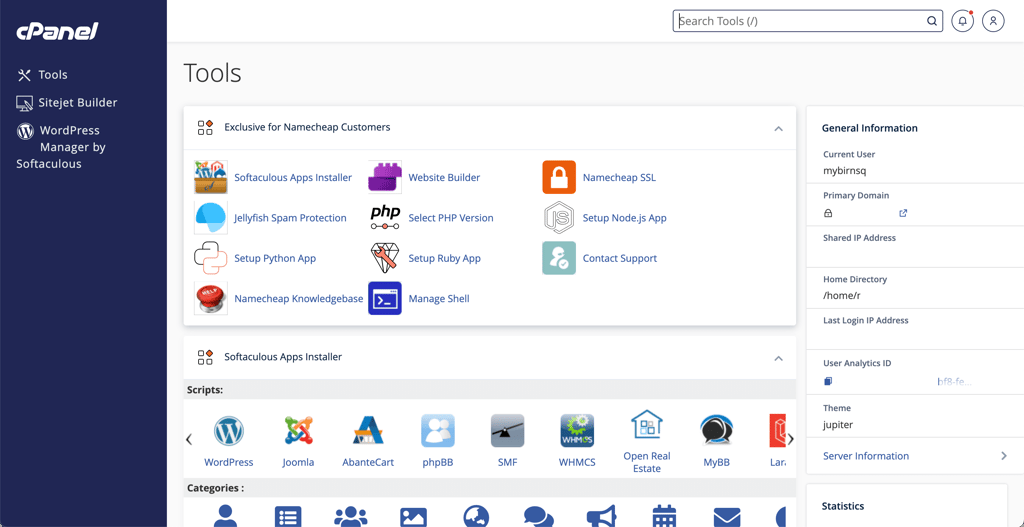Open the Manage Shell terminal icon

tap(385, 298)
